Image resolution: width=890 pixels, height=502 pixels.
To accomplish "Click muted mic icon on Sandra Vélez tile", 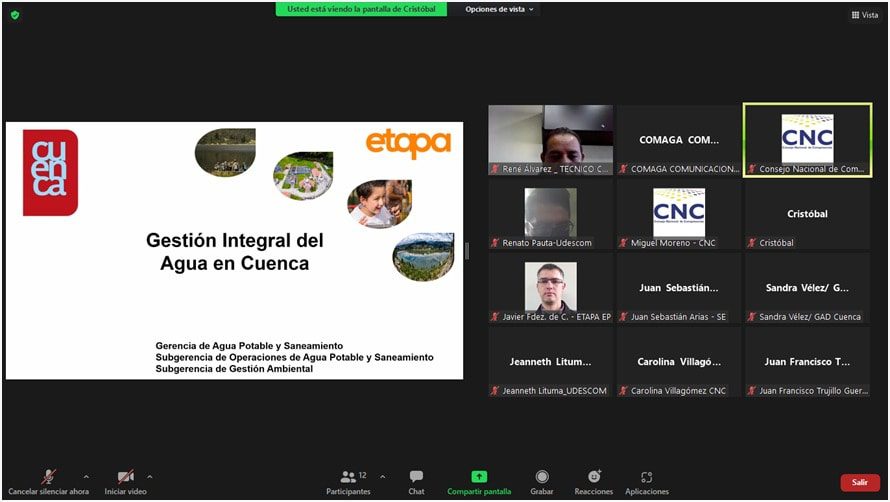I will (752, 316).
